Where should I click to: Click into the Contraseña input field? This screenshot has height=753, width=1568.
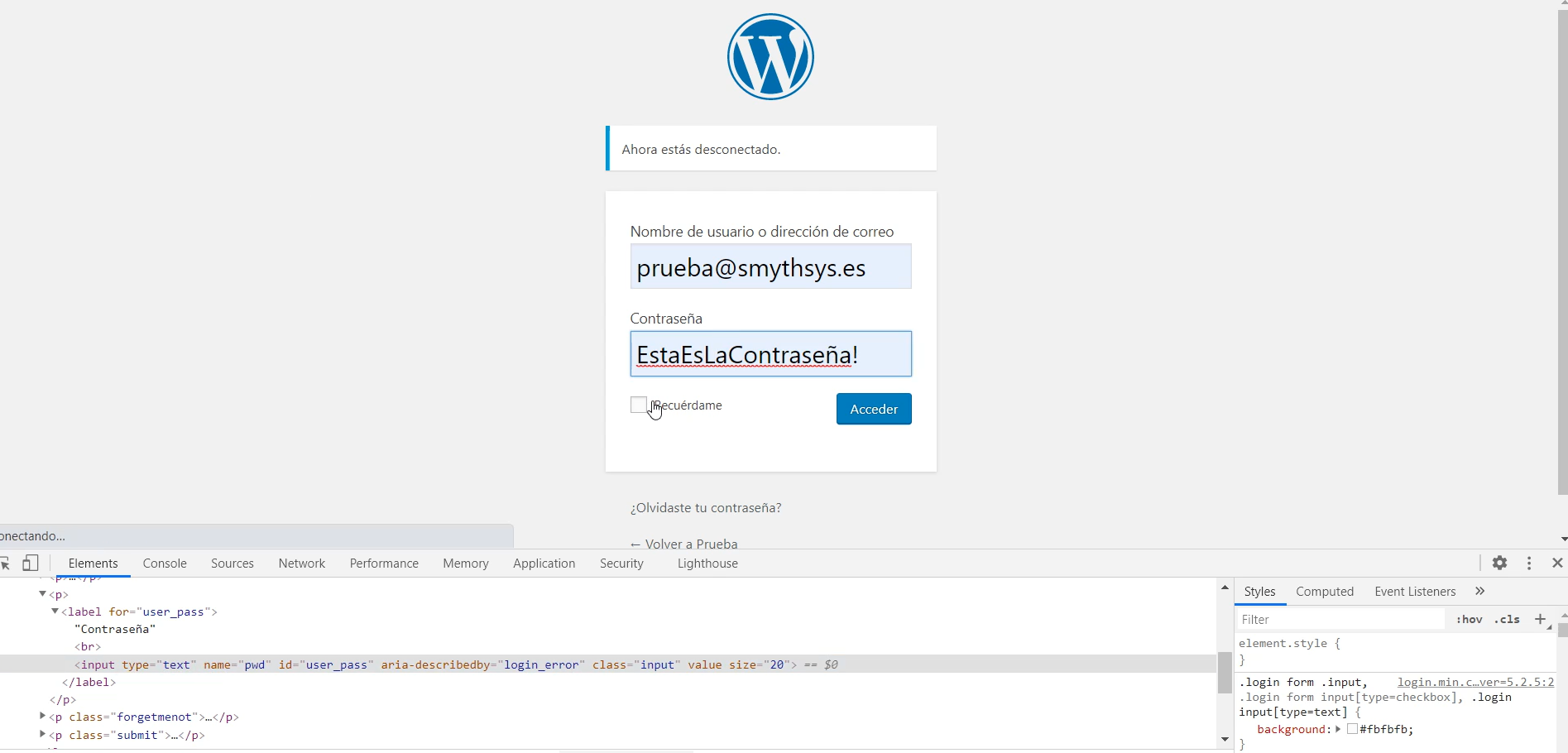coord(770,354)
